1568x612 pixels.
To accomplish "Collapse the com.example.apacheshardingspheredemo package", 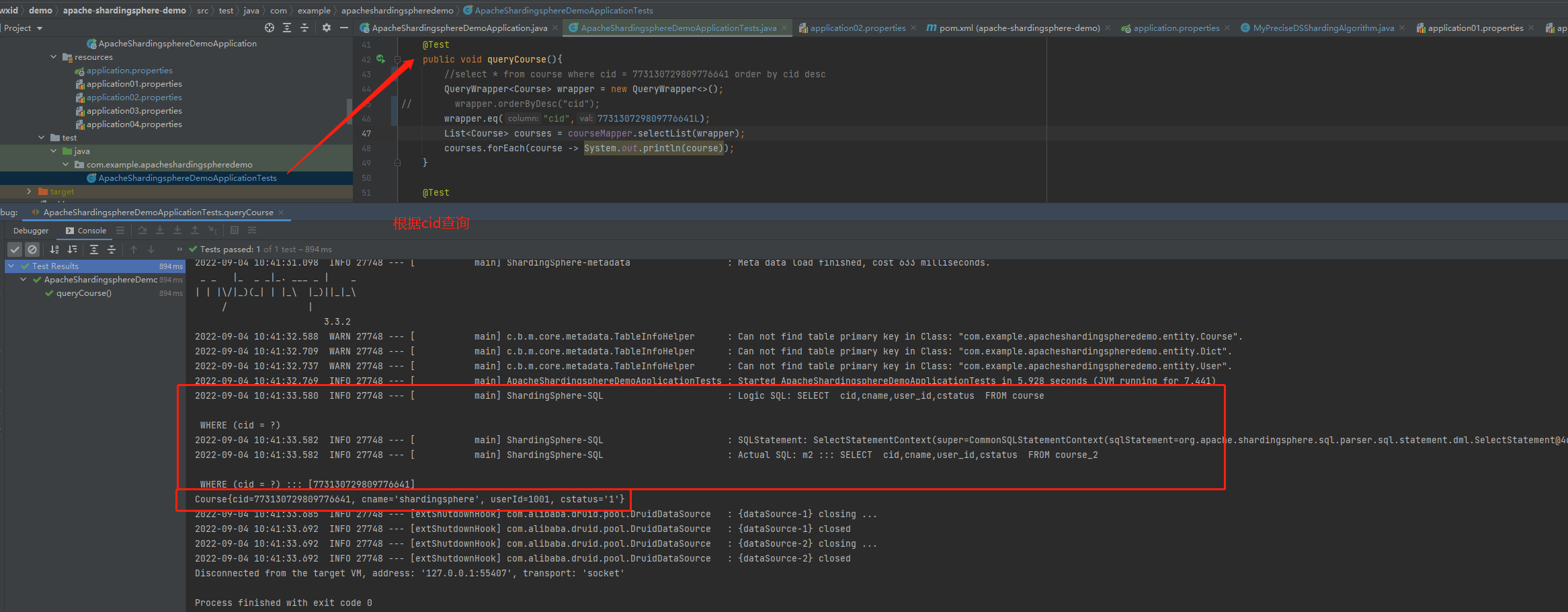I will (66, 165).
